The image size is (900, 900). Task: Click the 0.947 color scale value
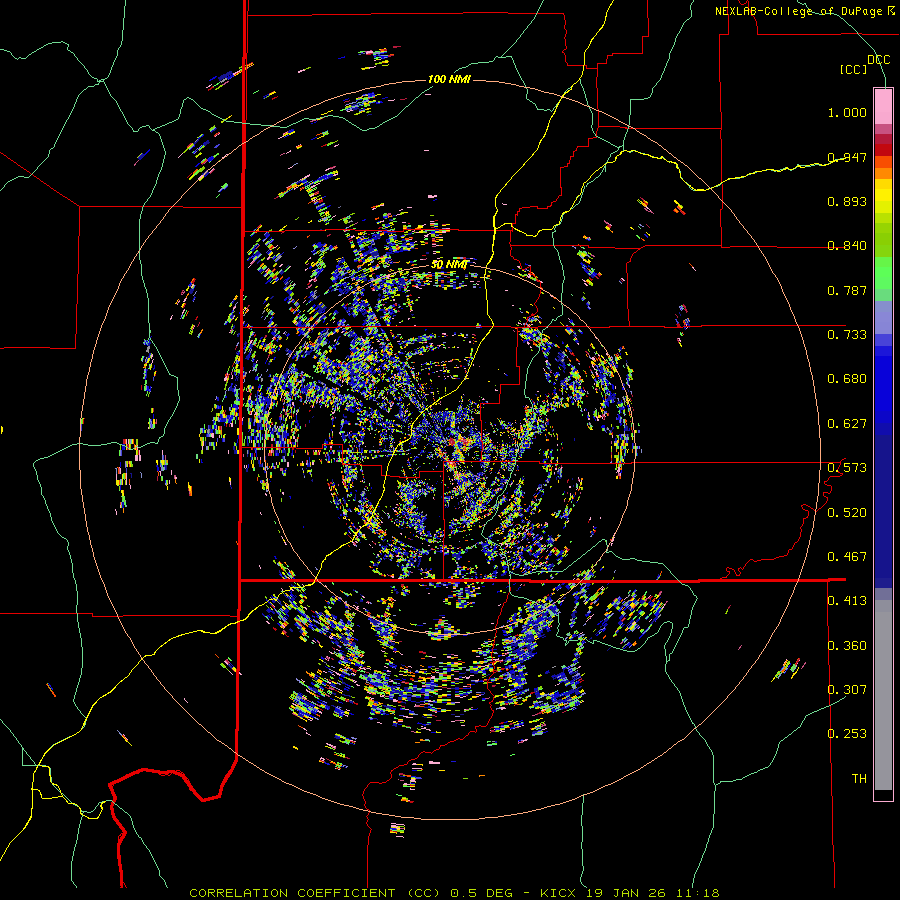click(847, 157)
